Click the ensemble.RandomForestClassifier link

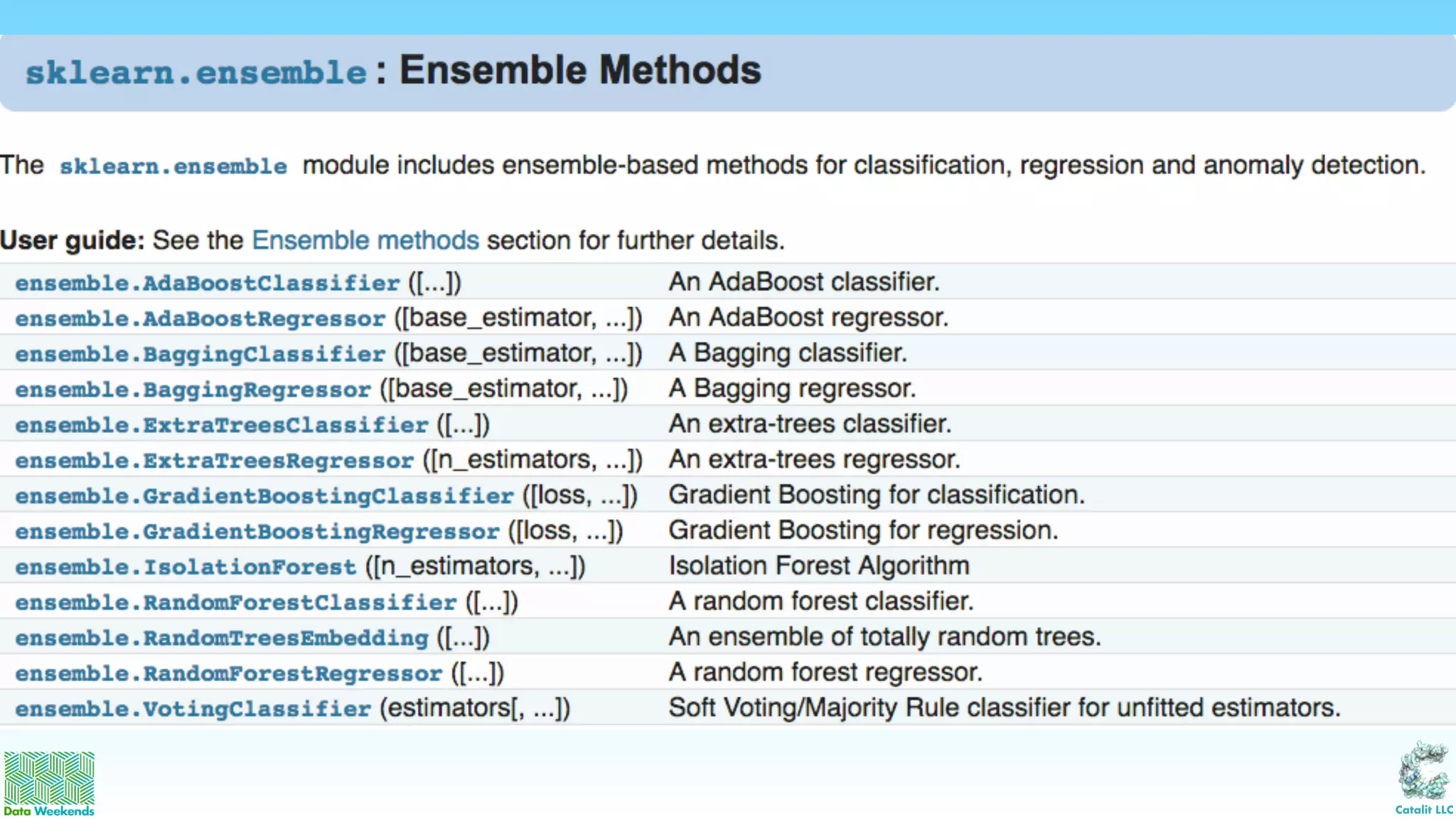(x=235, y=602)
